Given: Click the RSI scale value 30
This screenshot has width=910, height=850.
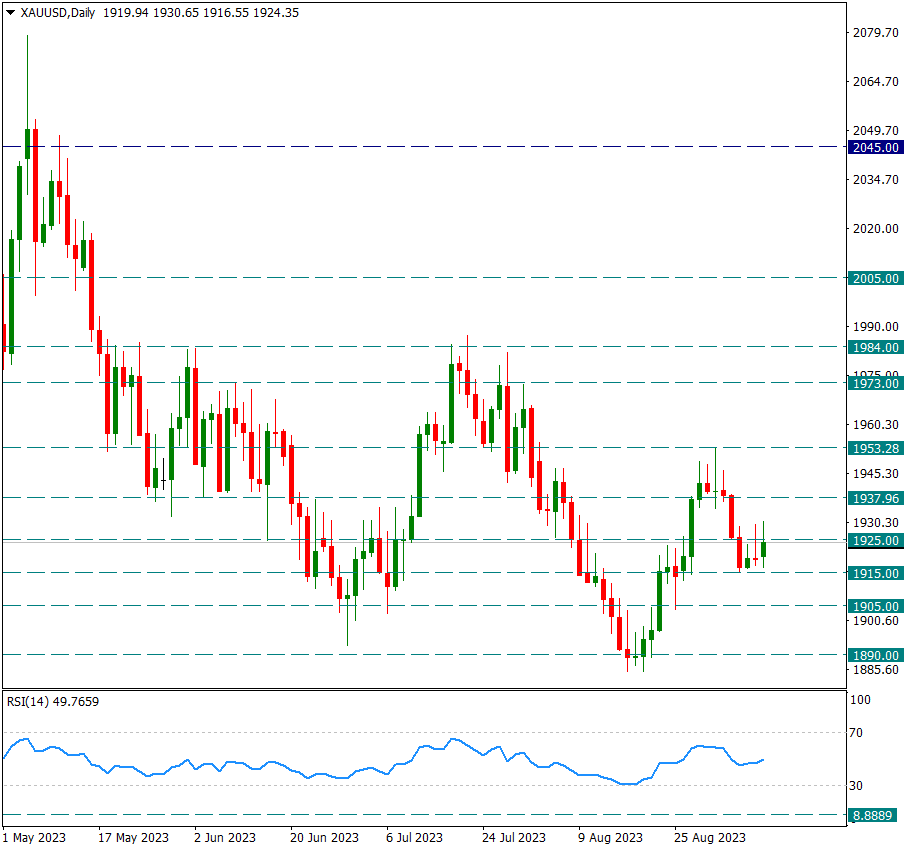Looking at the screenshot, I should 855,786.
